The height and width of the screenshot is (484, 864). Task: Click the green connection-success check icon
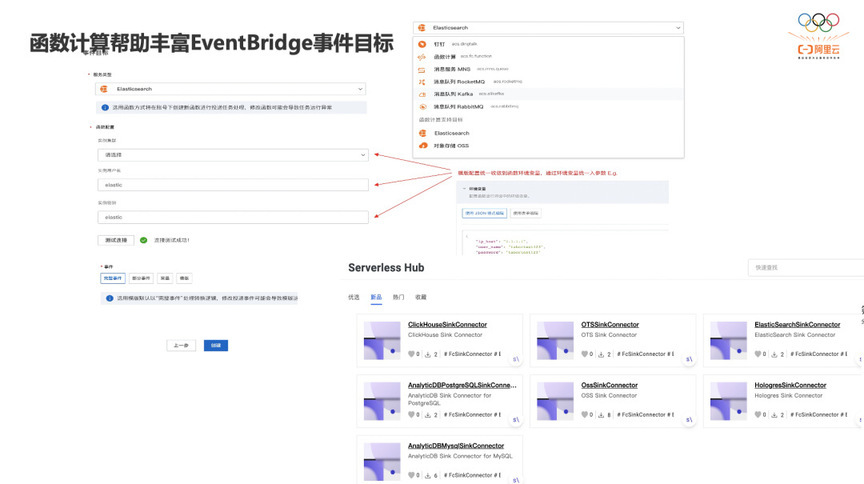pyautogui.click(x=143, y=240)
